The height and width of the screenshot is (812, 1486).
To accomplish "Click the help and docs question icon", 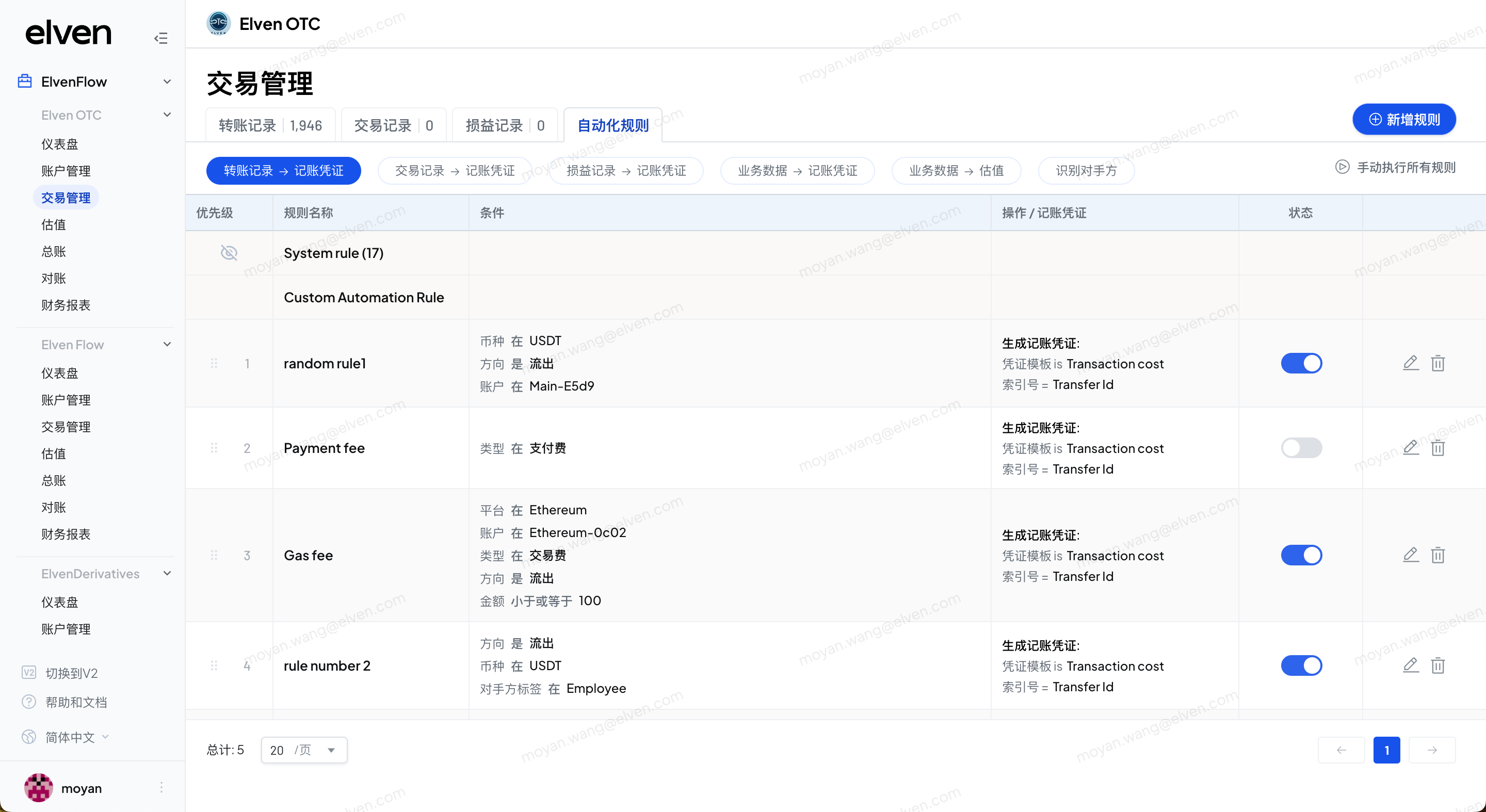I will [x=29, y=702].
